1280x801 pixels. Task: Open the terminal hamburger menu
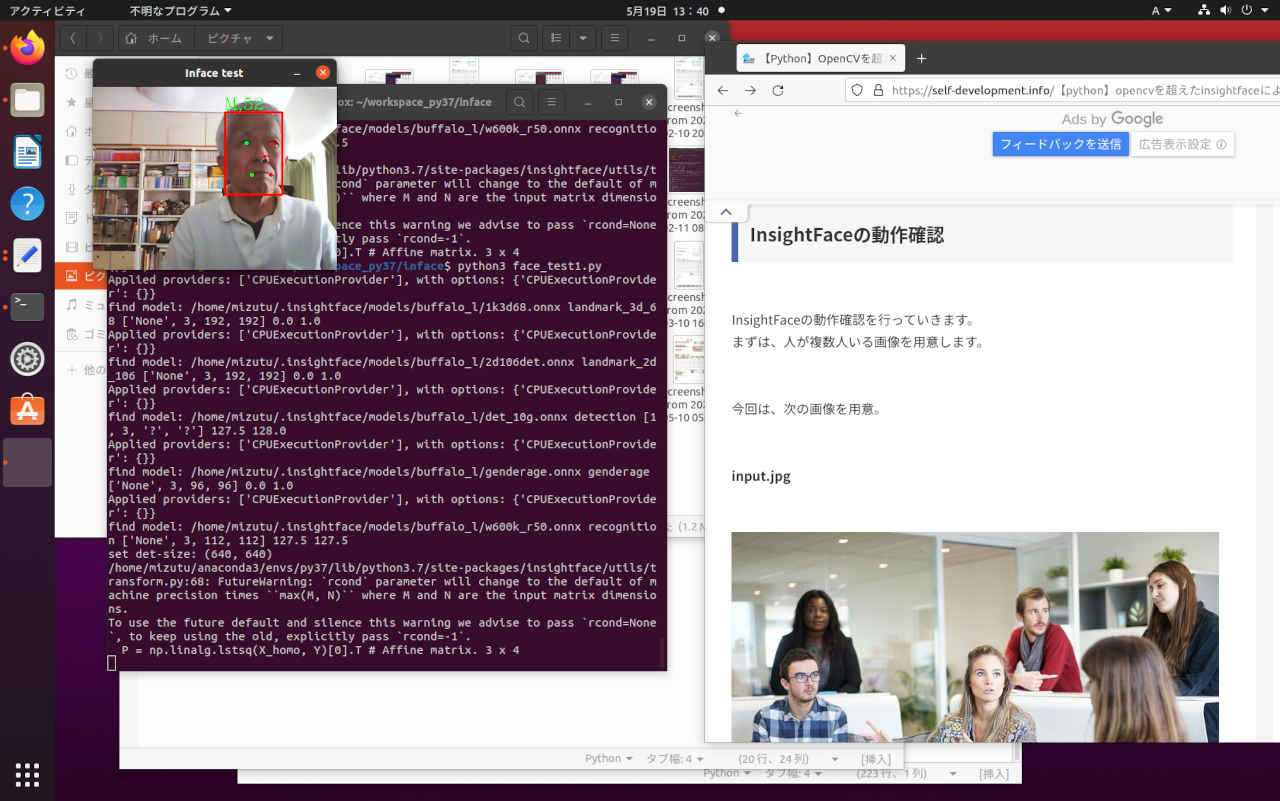550,102
